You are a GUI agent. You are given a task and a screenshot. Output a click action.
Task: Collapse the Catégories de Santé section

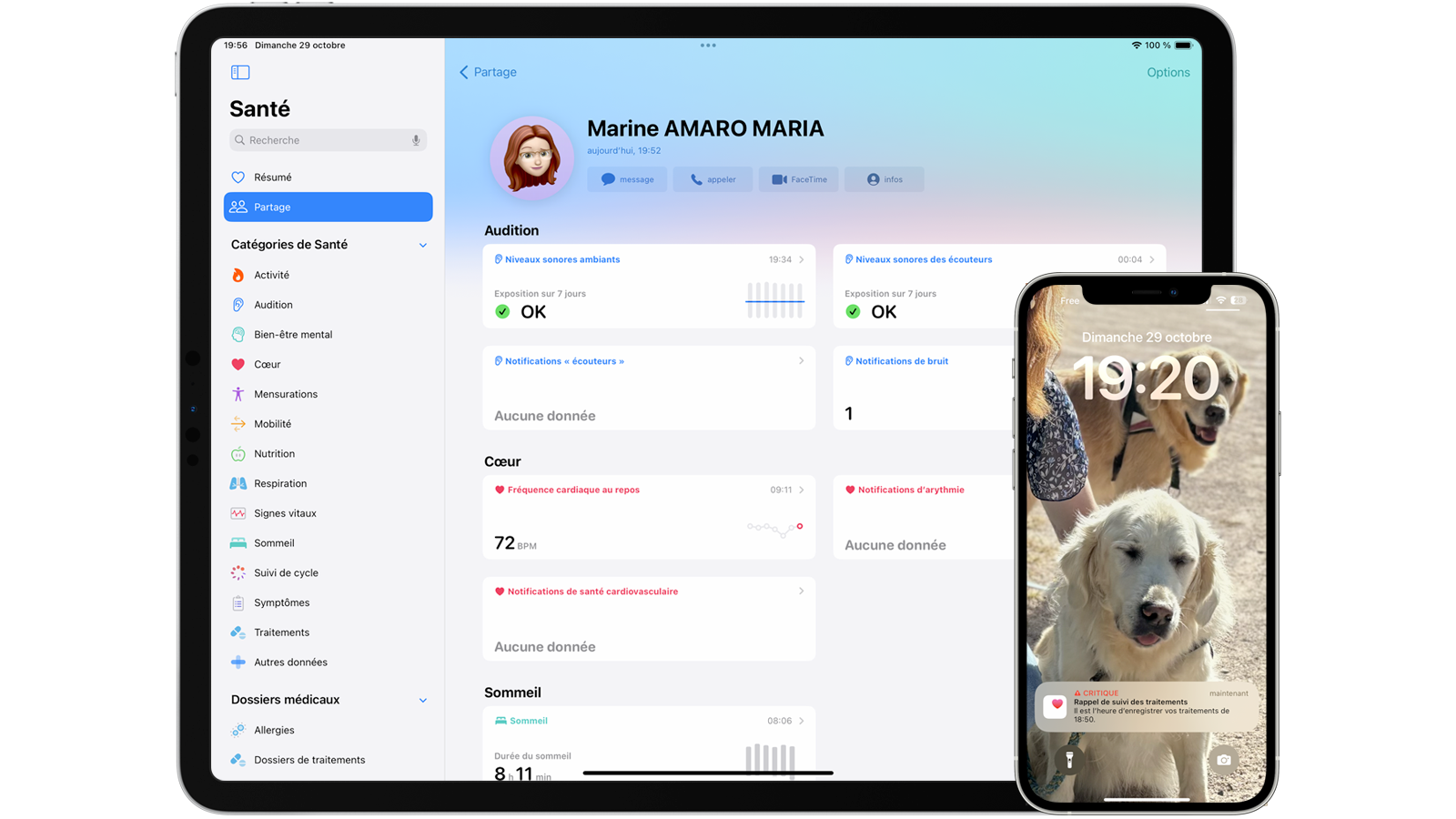click(422, 245)
